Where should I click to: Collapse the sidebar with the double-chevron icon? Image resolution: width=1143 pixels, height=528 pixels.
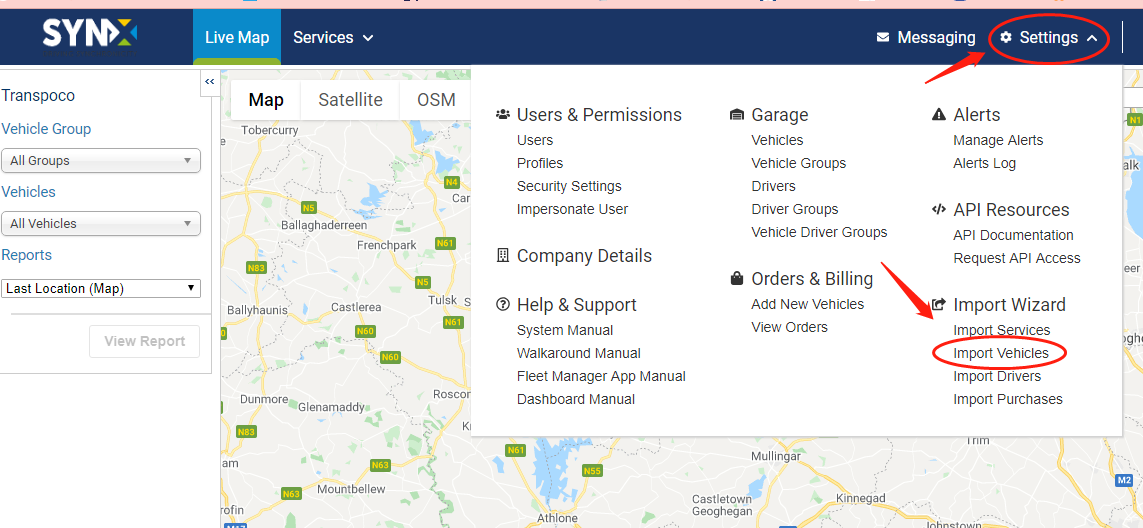(210, 82)
